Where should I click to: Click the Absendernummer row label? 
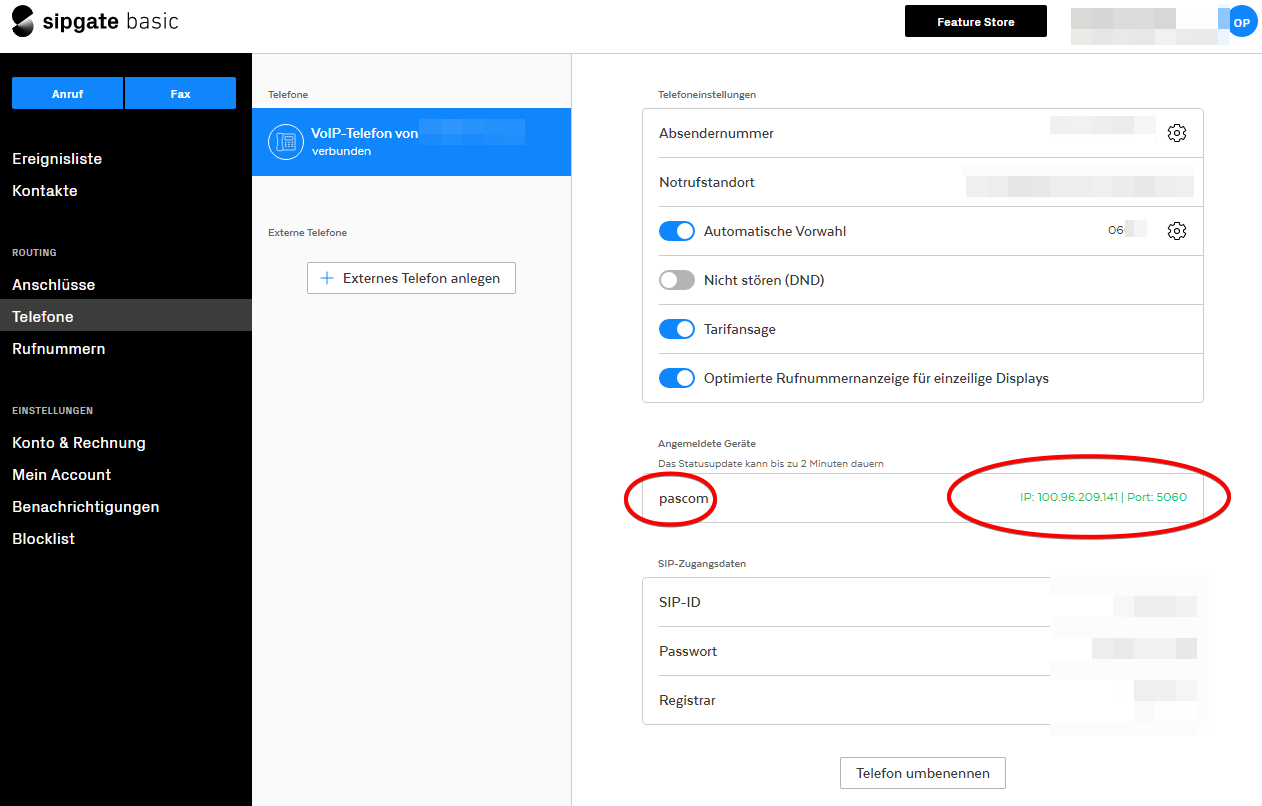pos(717,133)
